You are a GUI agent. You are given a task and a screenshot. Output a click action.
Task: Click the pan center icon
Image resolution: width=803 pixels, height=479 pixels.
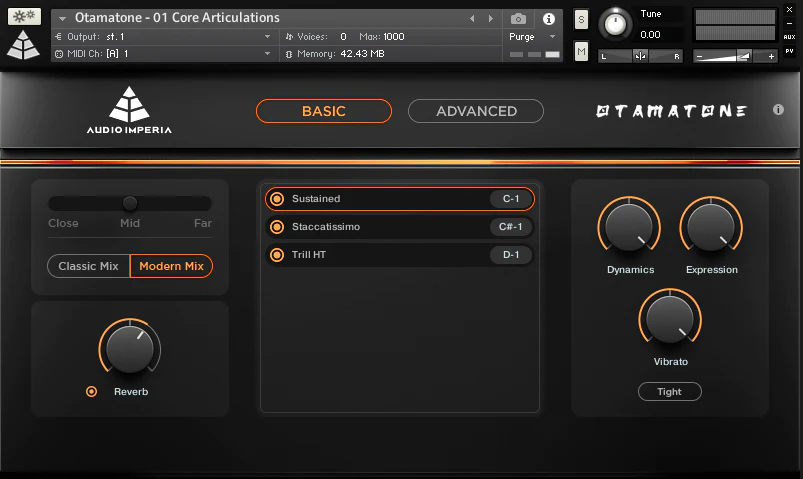pyautogui.click(x=640, y=56)
